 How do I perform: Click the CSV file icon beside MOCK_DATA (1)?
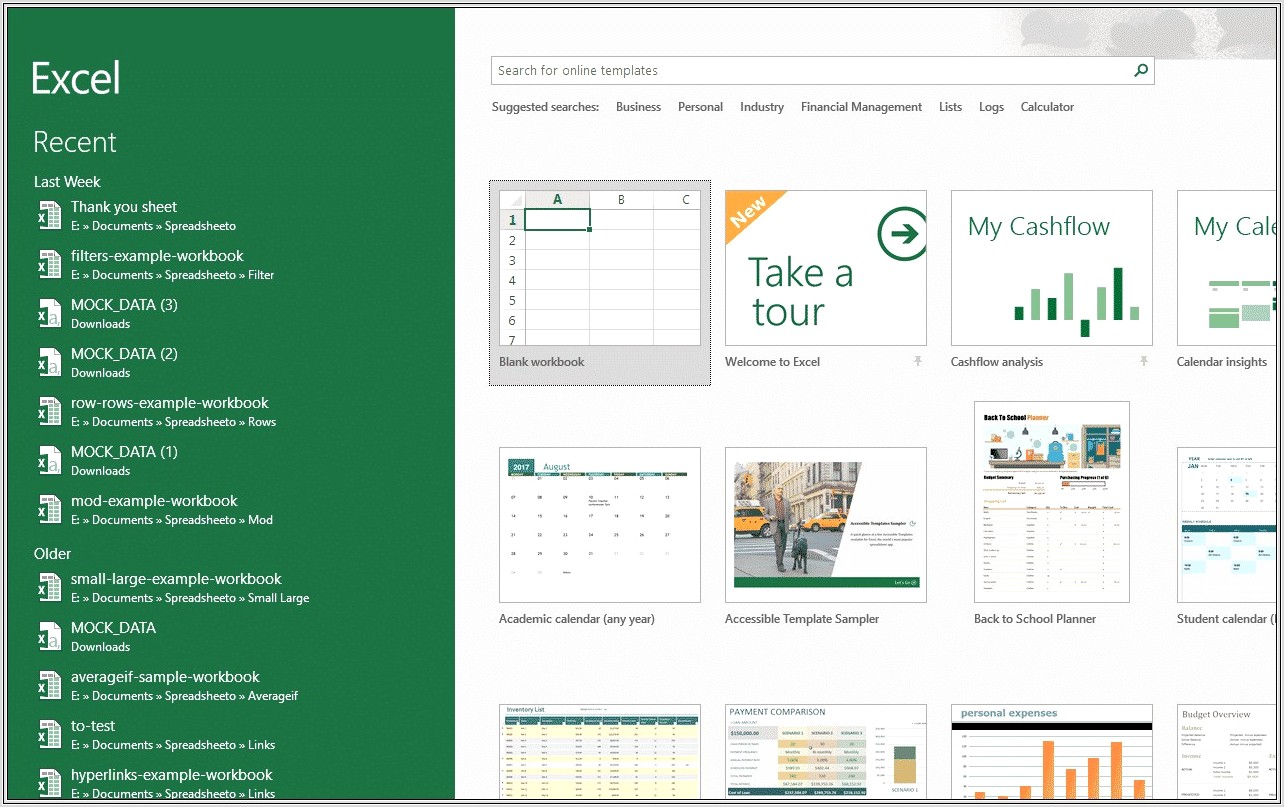click(49, 460)
